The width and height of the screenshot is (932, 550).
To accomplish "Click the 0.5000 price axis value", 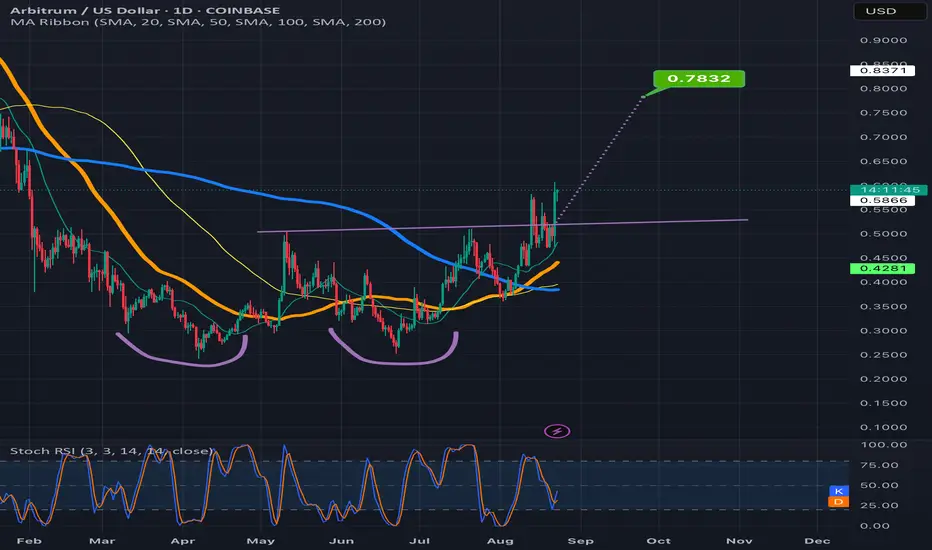I will [x=883, y=234].
